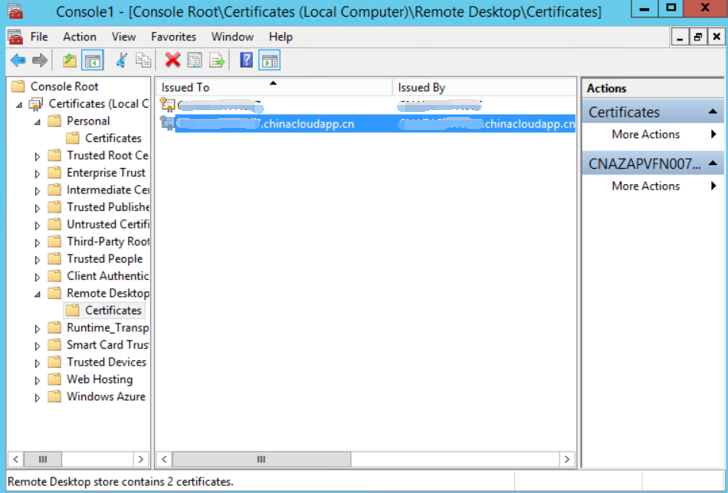Click the Copy toolbar icon
This screenshot has height=493, width=728.
coord(143,61)
